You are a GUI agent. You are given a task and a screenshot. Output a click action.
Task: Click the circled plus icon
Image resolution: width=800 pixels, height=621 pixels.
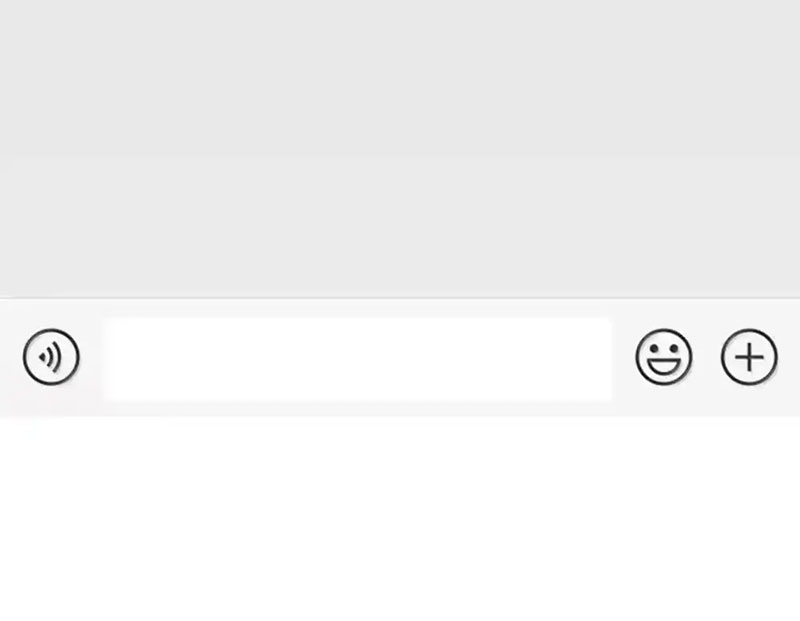(x=749, y=357)
